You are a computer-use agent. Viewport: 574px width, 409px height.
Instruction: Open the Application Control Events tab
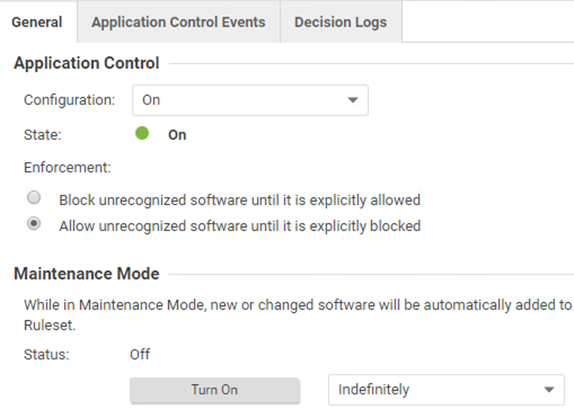(x=179, y=22)
